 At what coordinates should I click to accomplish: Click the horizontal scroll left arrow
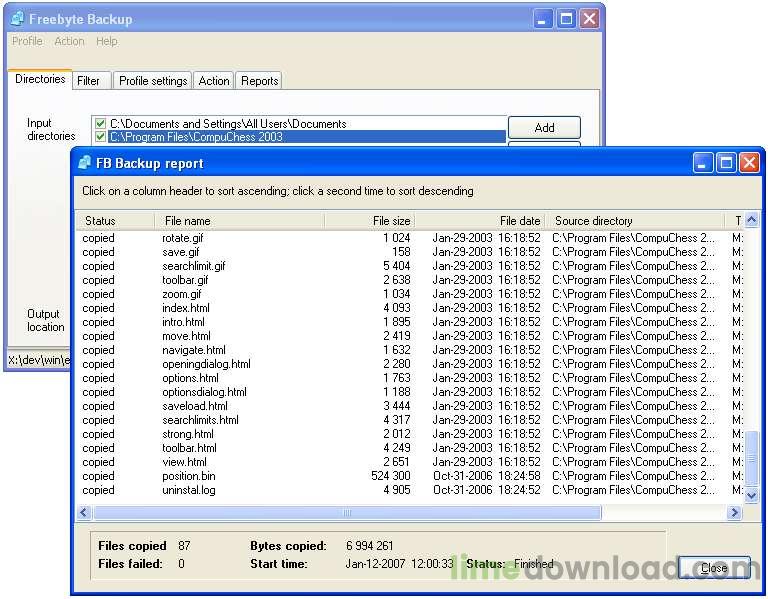coord(84,512)
